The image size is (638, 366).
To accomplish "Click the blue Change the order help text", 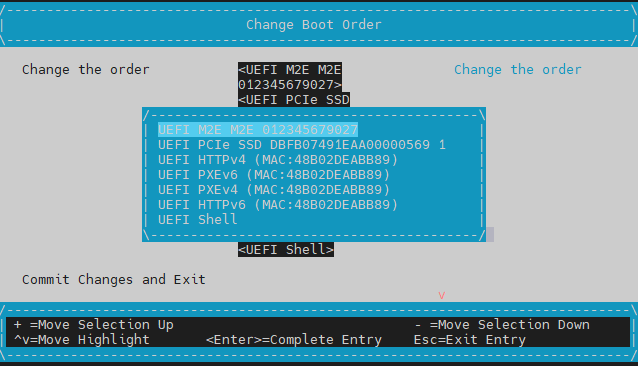I will coord(518,70).
